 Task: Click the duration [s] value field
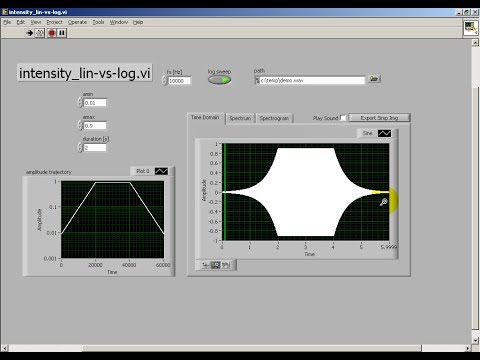[95, 147]
